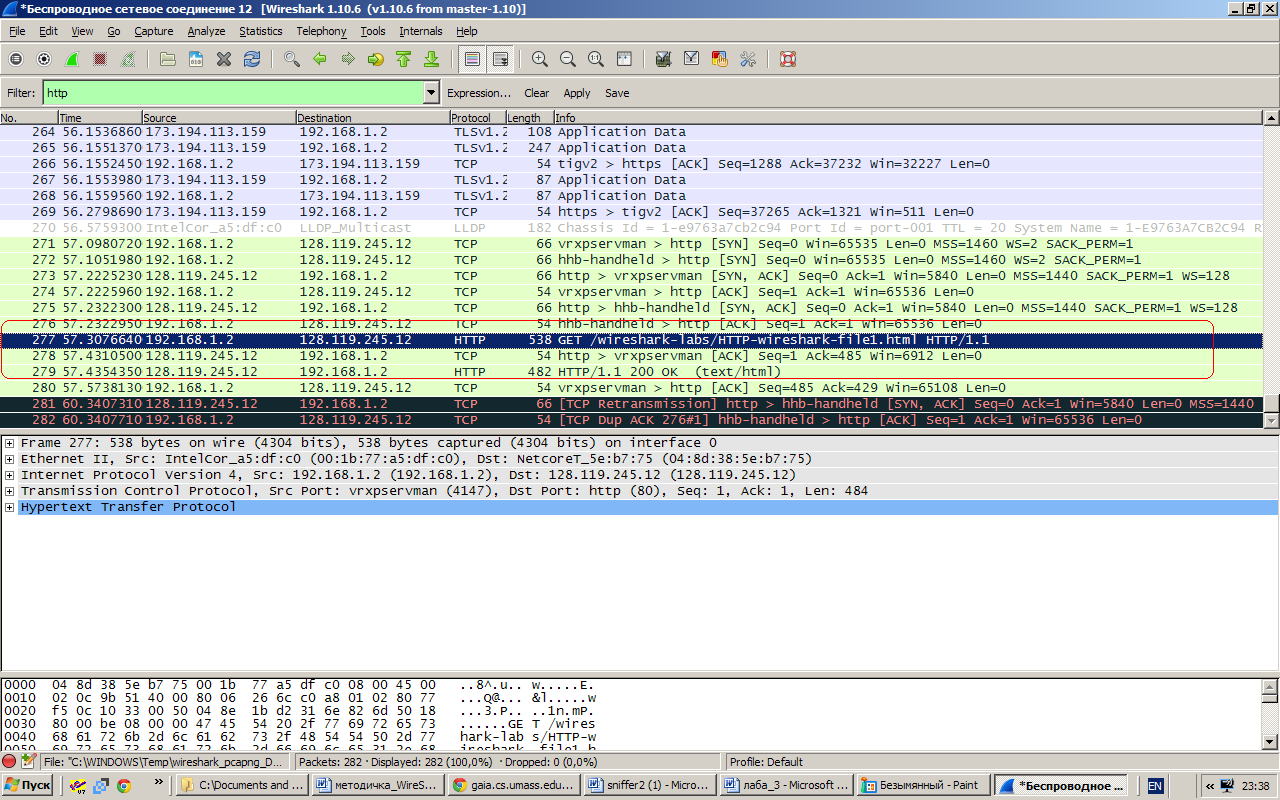Screen dimensions: 1280x800
Task: Save this capture file icon
Action: point(196,59)
